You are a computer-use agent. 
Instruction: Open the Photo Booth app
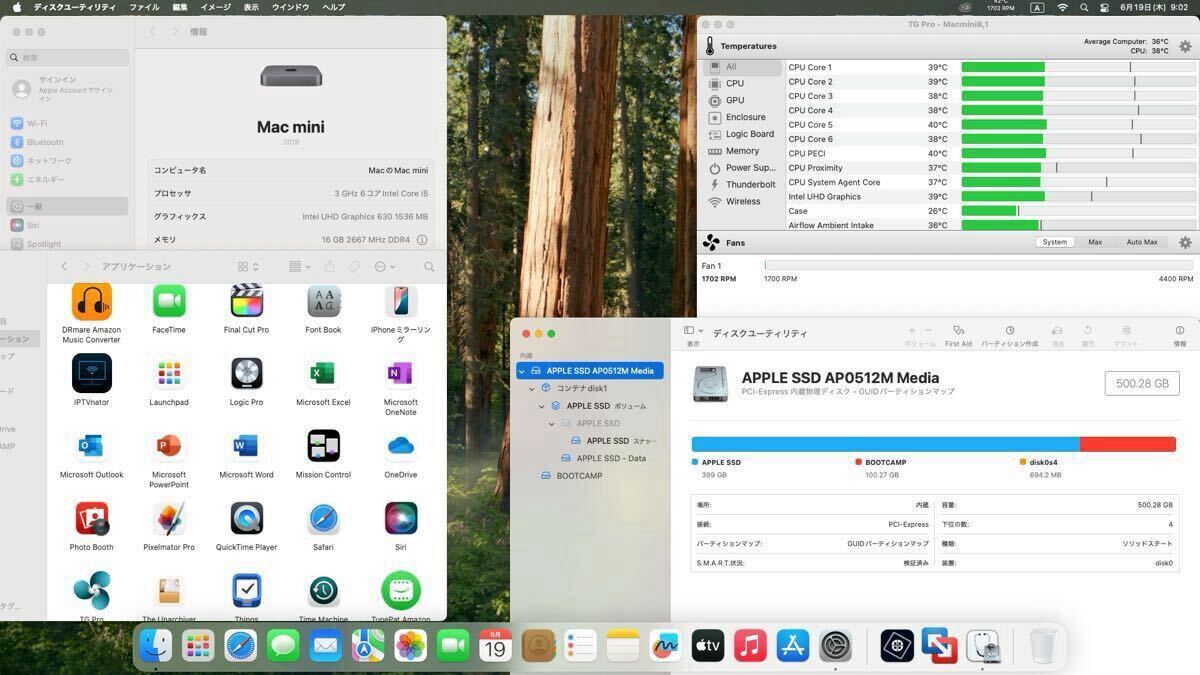click(x=92, y=518)
